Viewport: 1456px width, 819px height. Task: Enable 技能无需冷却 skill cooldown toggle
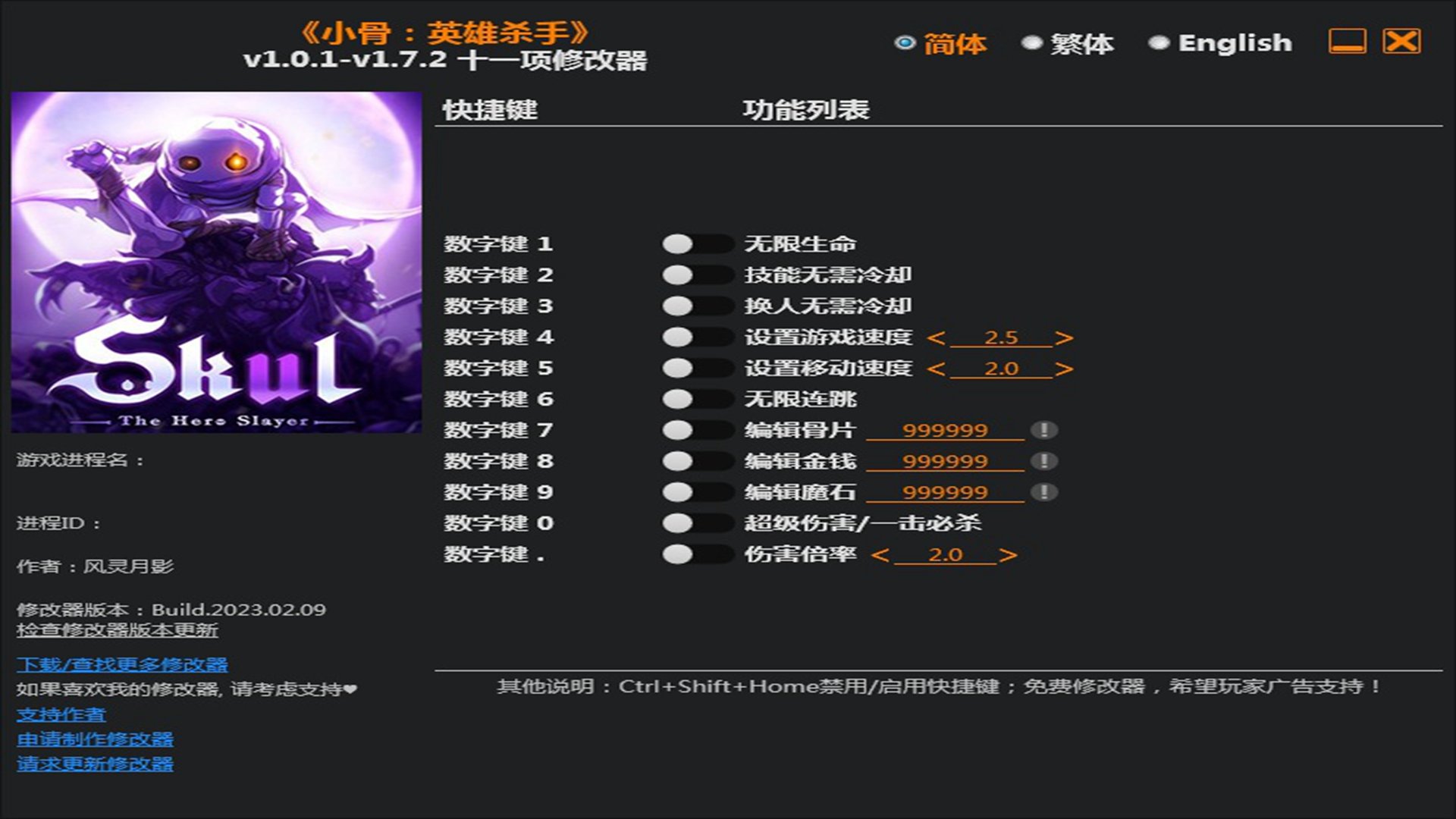click(696, 275)
